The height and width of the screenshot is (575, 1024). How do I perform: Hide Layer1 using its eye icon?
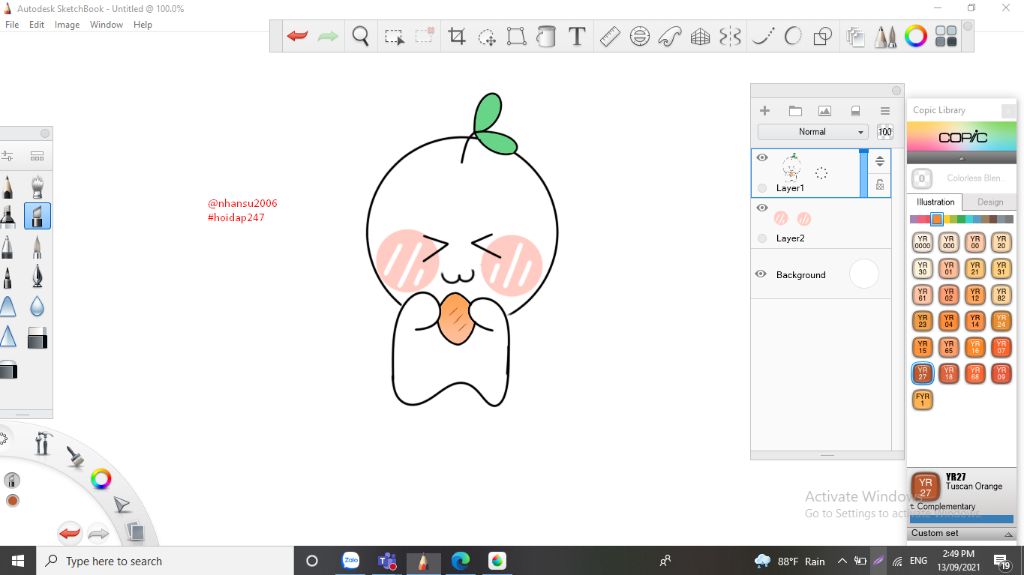(762, 157)
